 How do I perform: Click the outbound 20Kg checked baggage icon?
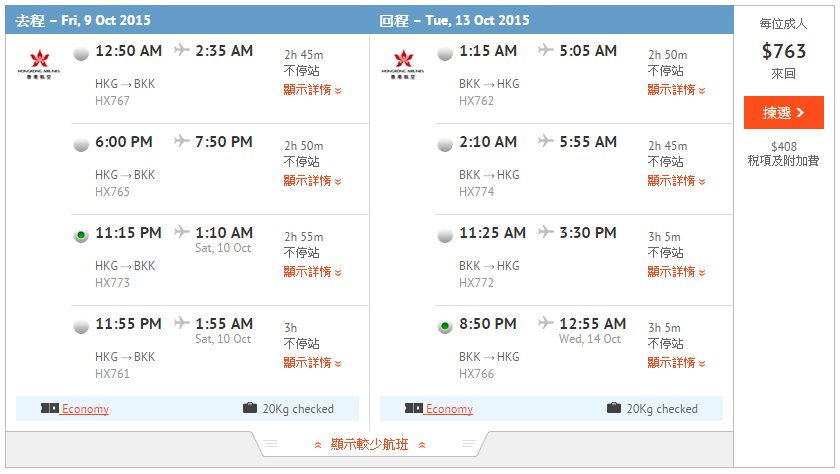[x=250, y=408]
